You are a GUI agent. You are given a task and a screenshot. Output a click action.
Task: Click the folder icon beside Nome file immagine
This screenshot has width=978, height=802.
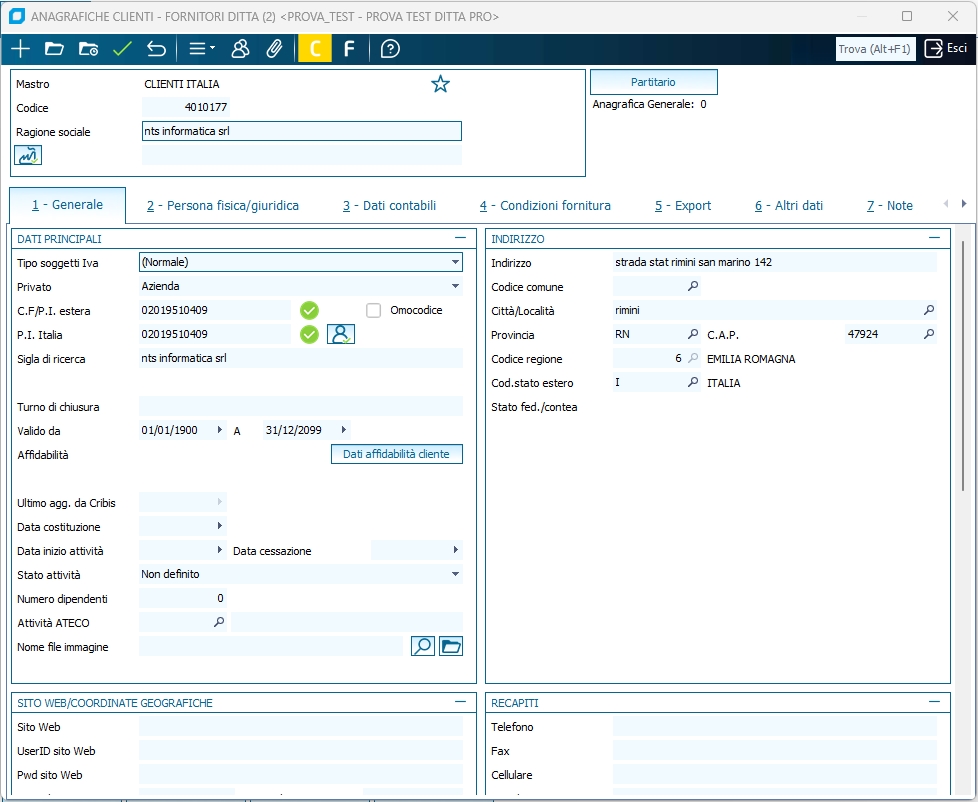(451, 647)
